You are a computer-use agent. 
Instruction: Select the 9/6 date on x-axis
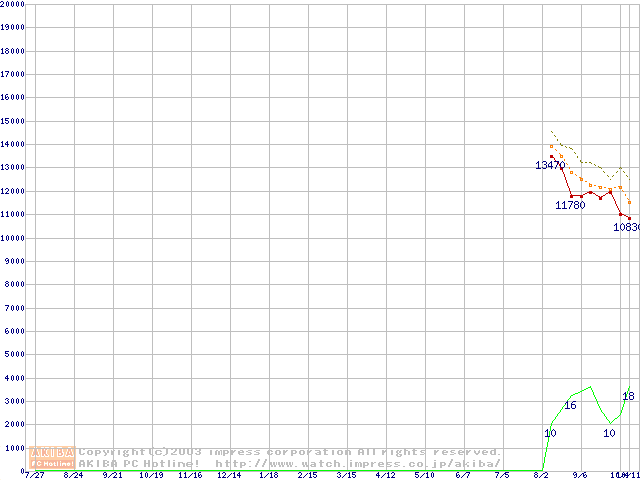click(x=580, y=475)
